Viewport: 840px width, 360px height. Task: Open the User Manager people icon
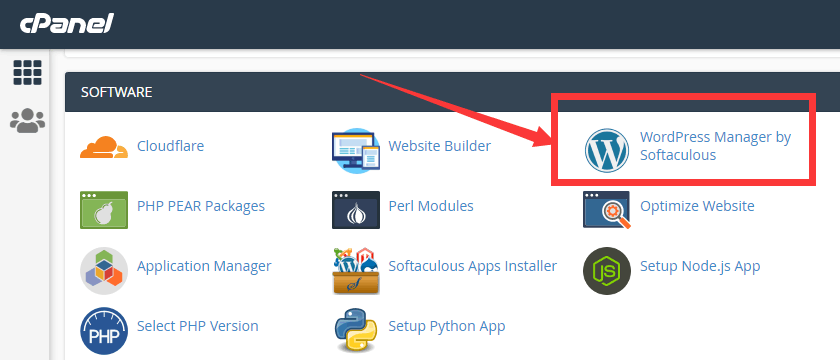(27, 121)
